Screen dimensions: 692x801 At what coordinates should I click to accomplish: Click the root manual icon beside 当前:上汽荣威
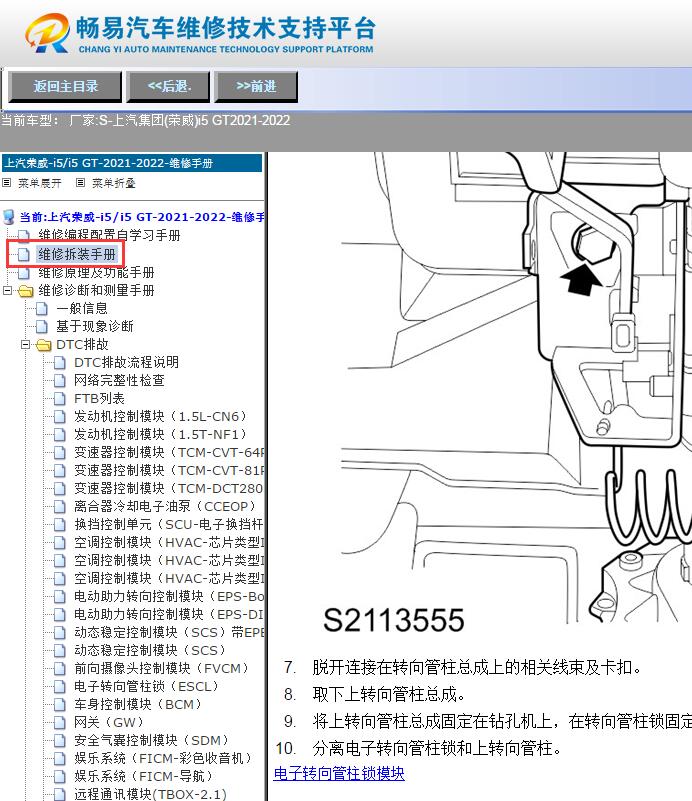[9, 217]
